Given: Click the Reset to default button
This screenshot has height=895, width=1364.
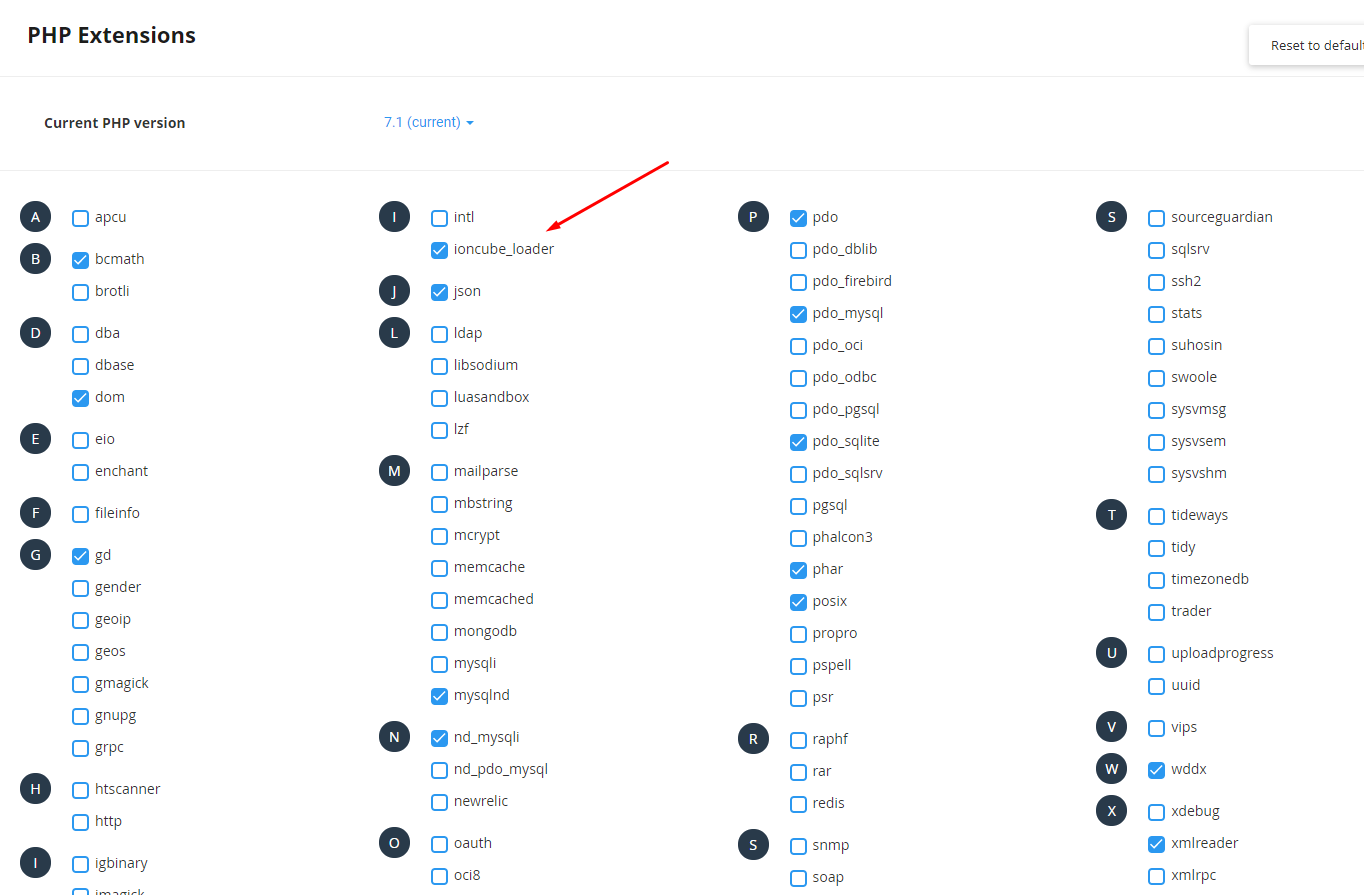Looking at the screenshot, I should pyautogui.click(x=1314, y=45).
